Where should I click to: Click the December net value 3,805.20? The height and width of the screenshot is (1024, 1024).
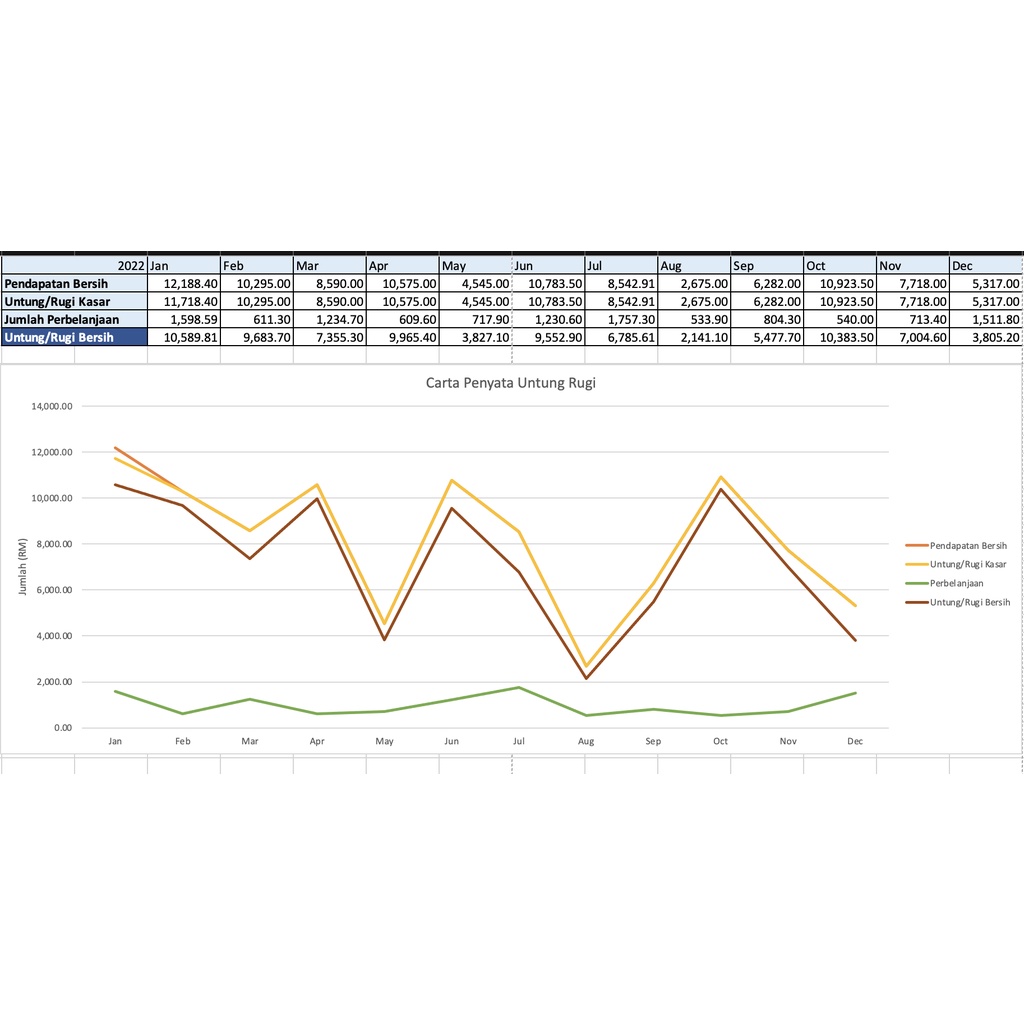(986, 338)
